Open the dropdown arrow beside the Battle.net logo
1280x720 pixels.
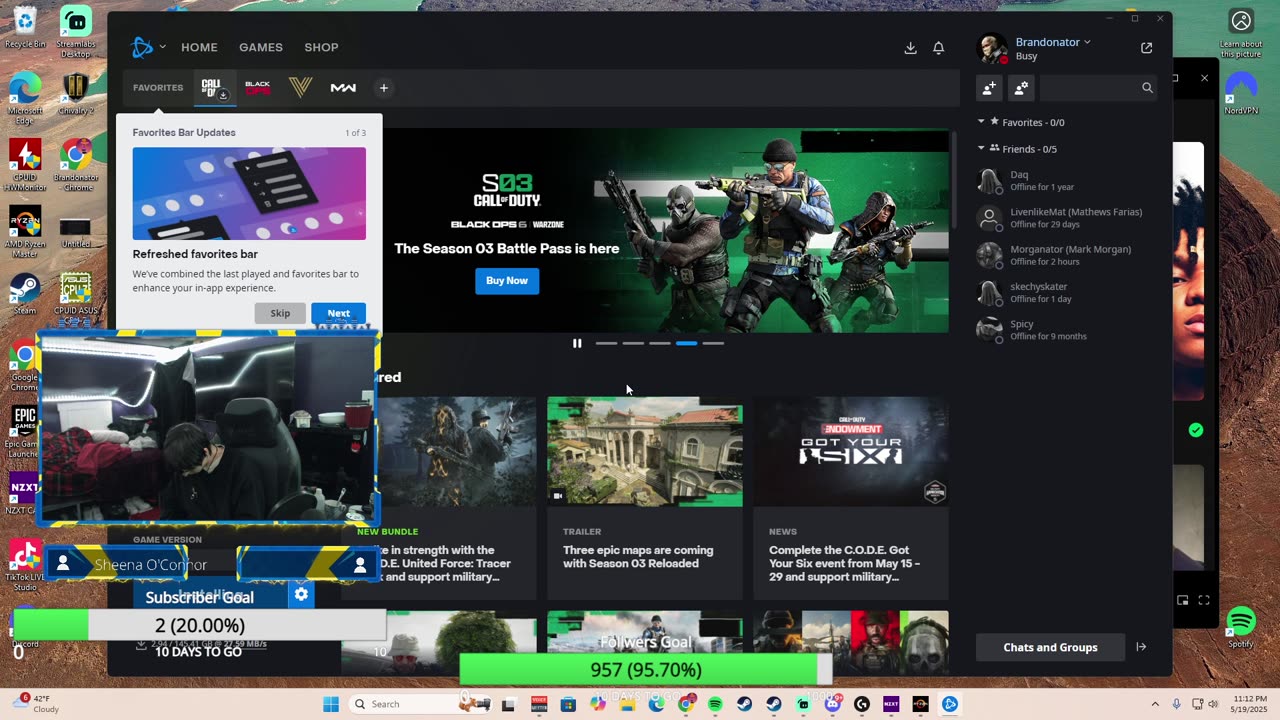tap(162, 47)
